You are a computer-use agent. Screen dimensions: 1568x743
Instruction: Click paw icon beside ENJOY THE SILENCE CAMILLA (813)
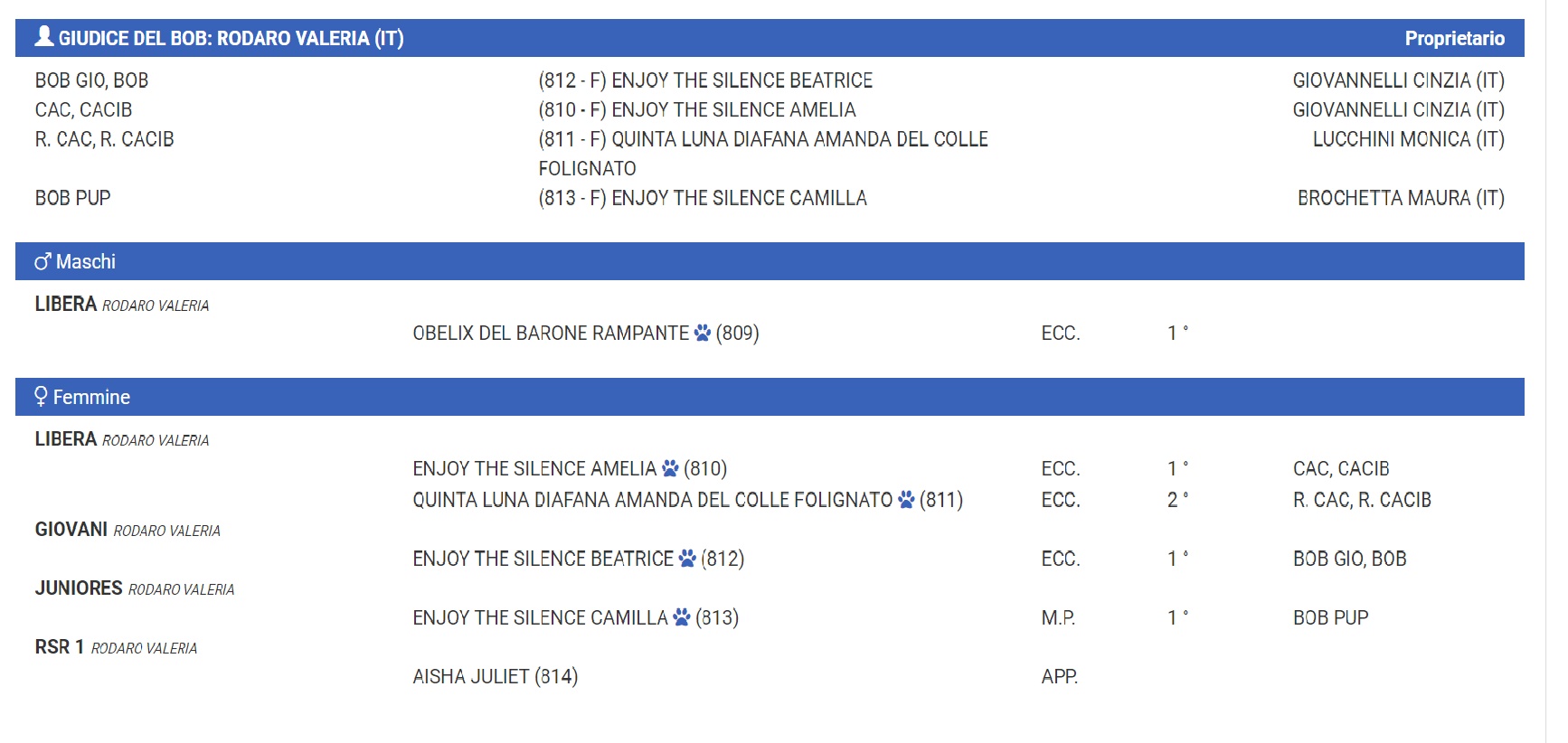pyautogui.click(x=682, y=617)
